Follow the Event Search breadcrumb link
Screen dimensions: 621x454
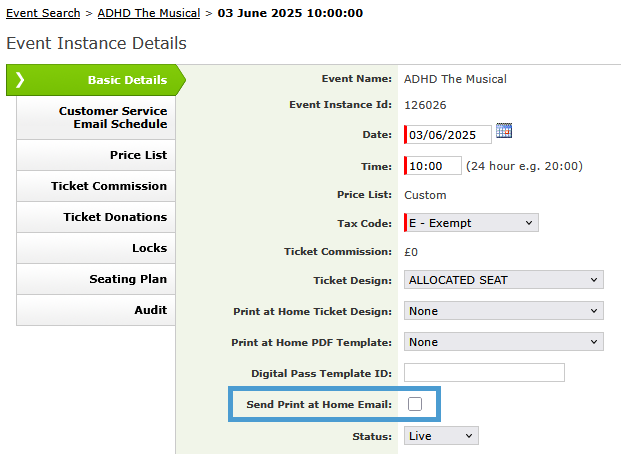[43, 13]
